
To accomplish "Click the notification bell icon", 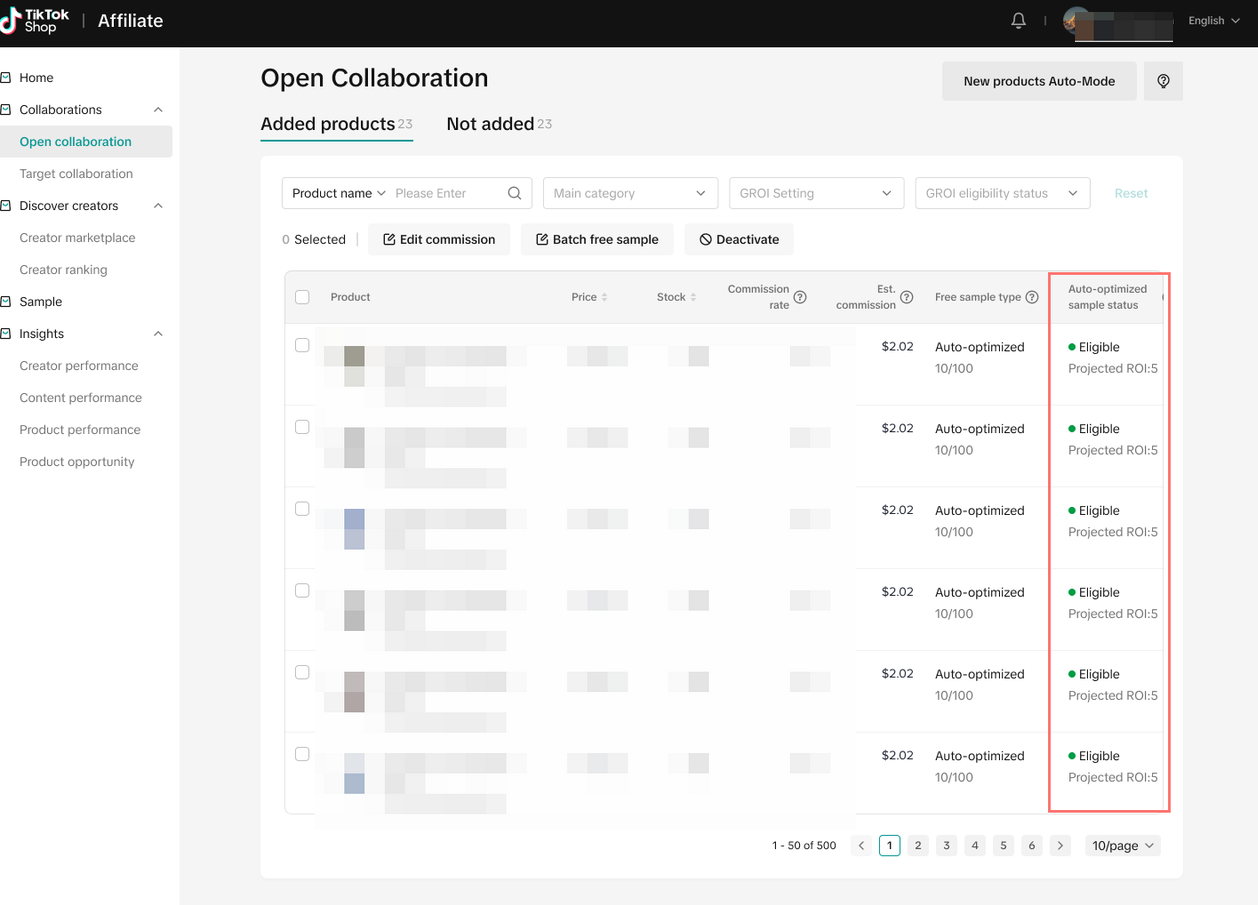I will (x=1018, y=20).
